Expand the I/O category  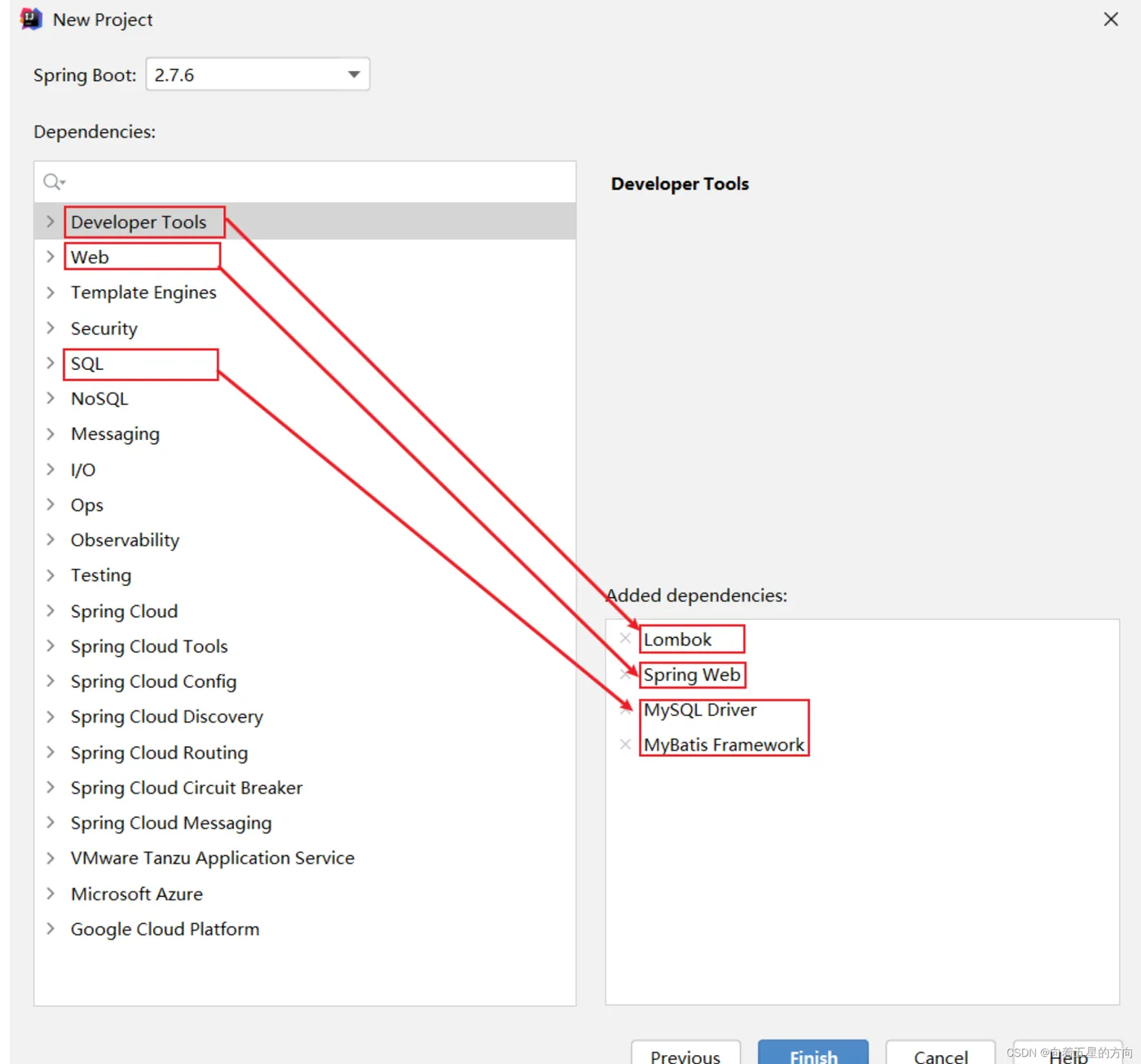coord(51,469)
